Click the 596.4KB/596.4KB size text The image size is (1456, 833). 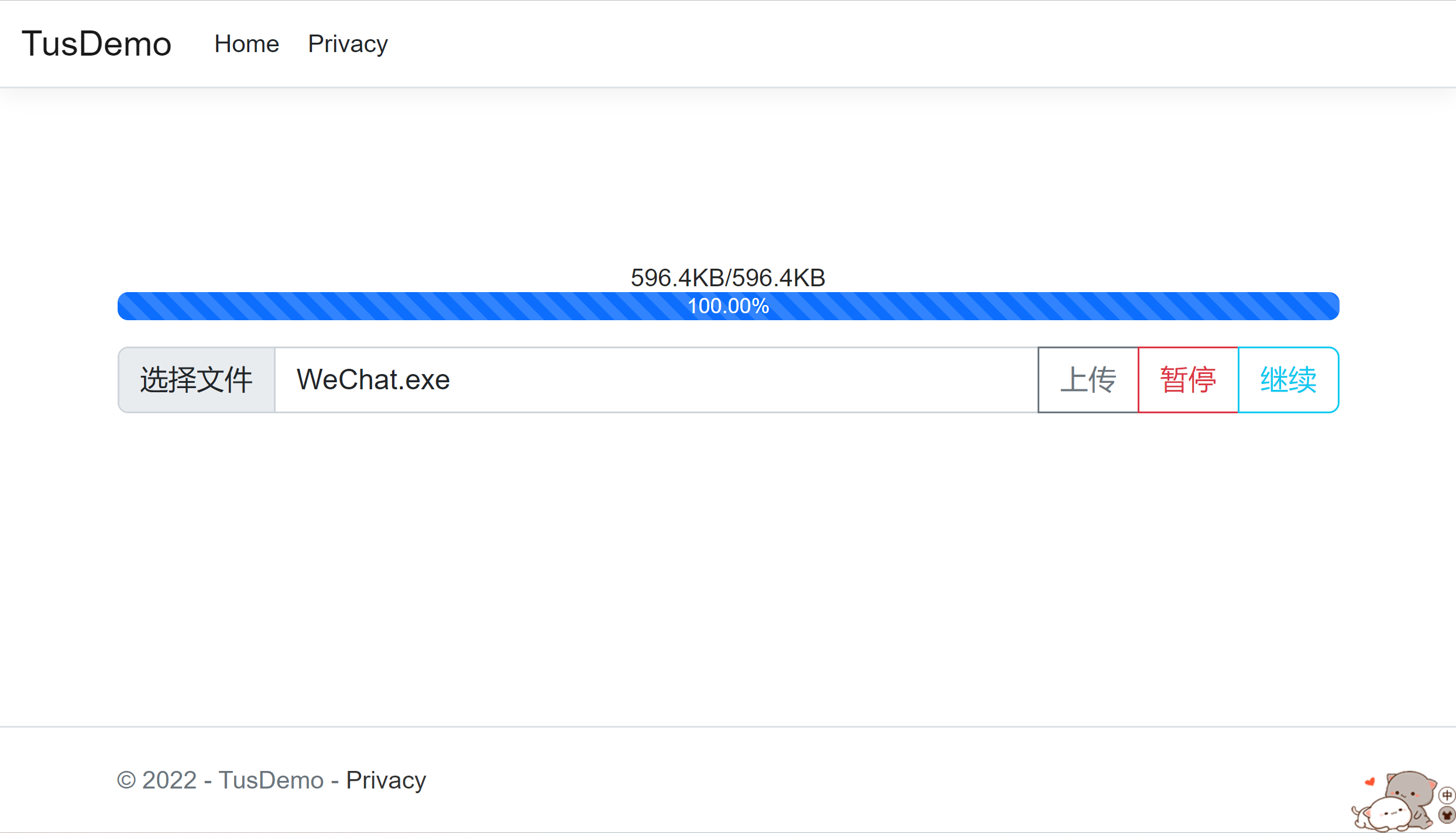click(728, 278)
